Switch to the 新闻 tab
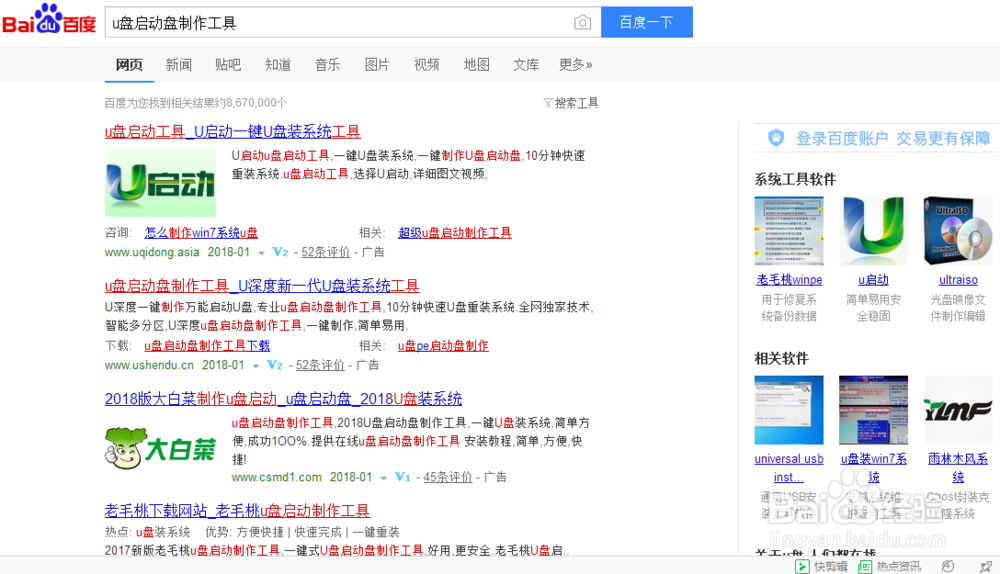Image resolution: width=1000 pixels, height=574 pixels. pyautogui.click(x=179, y=65)
